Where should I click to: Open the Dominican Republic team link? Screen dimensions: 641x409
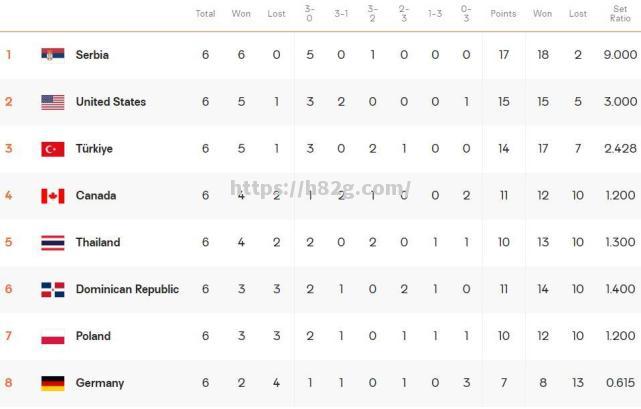(127, 290)
